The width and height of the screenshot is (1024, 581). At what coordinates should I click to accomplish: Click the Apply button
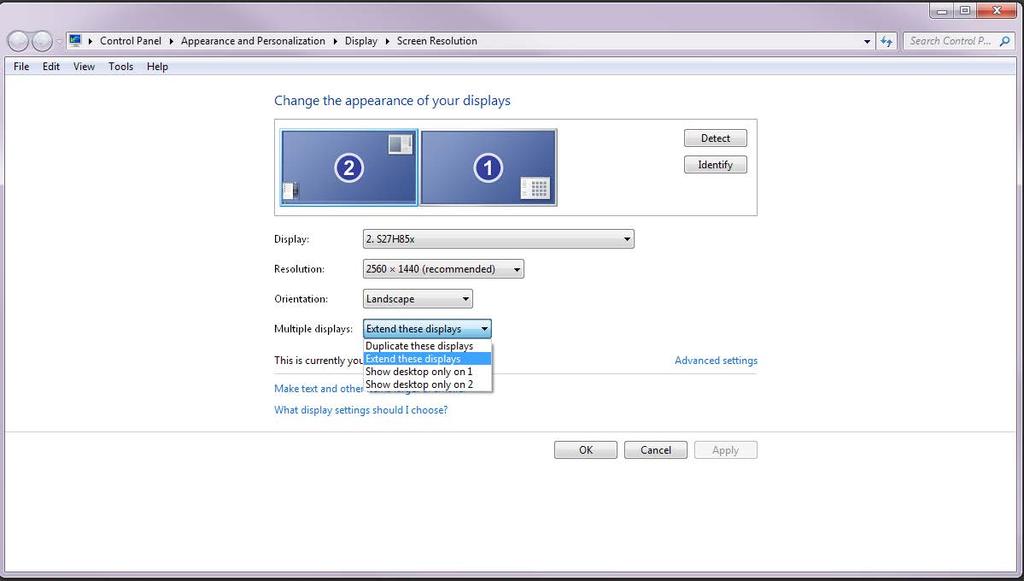[726, 450]
